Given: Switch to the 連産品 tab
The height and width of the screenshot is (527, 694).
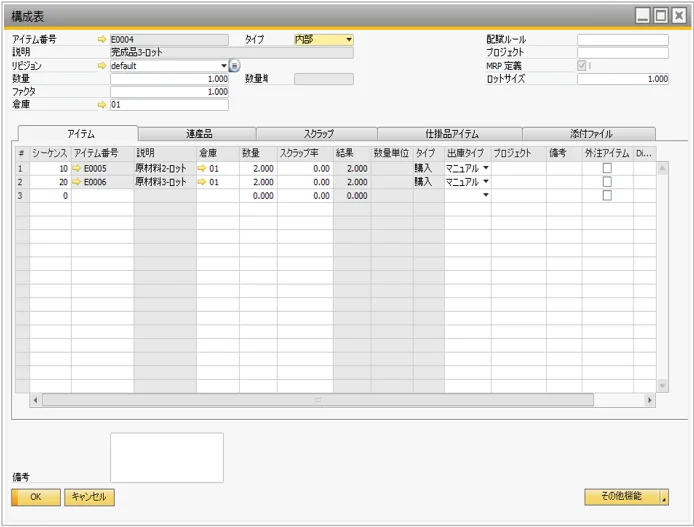Looking at the screenshot, I should [x=198, y=134].
